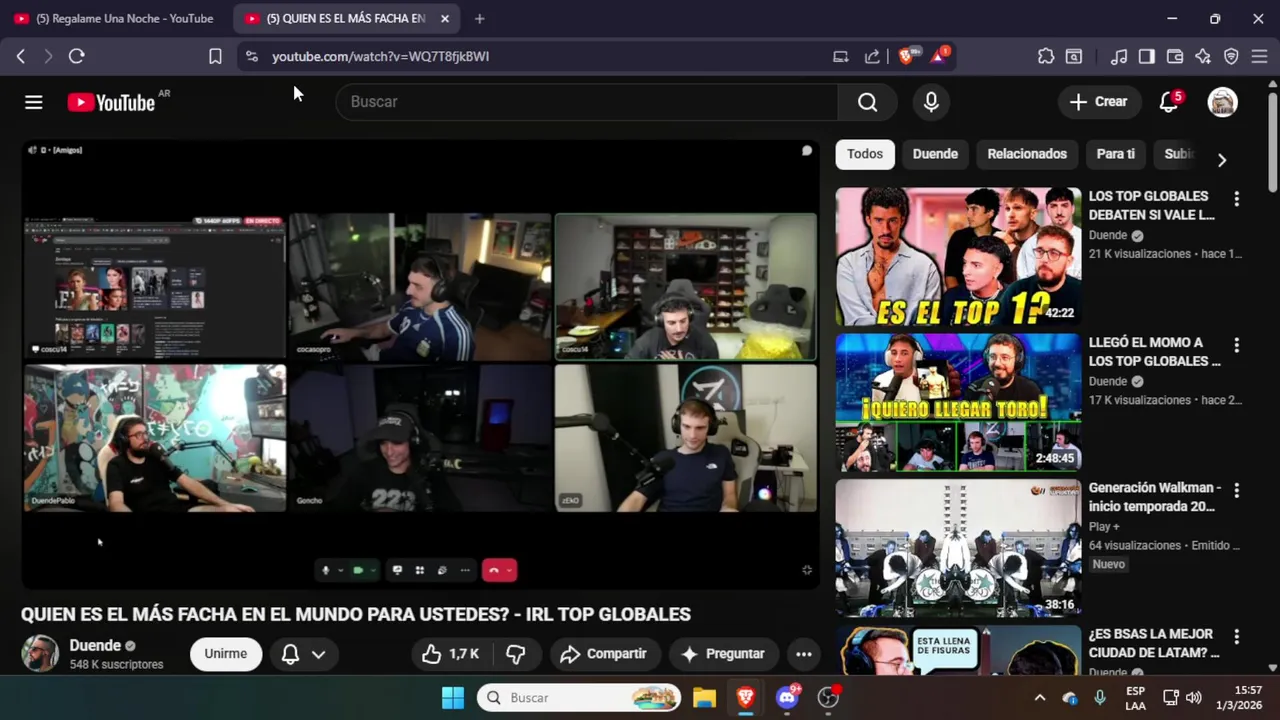This screenshot has height=720, width=1280.
Task: Show more filter chips with right arrow
Action: tap(1221, 160)
